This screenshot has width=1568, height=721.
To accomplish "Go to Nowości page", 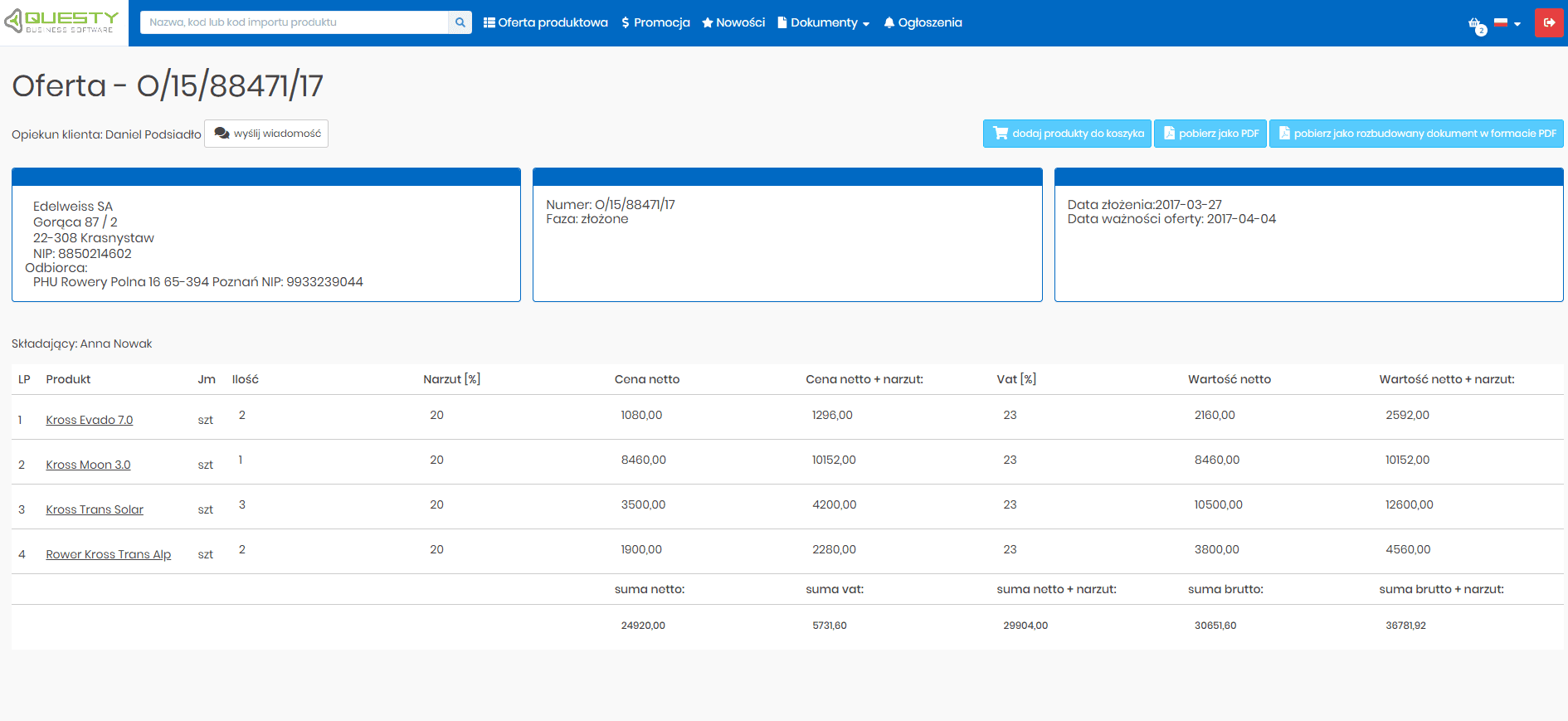I will (733, 22).
